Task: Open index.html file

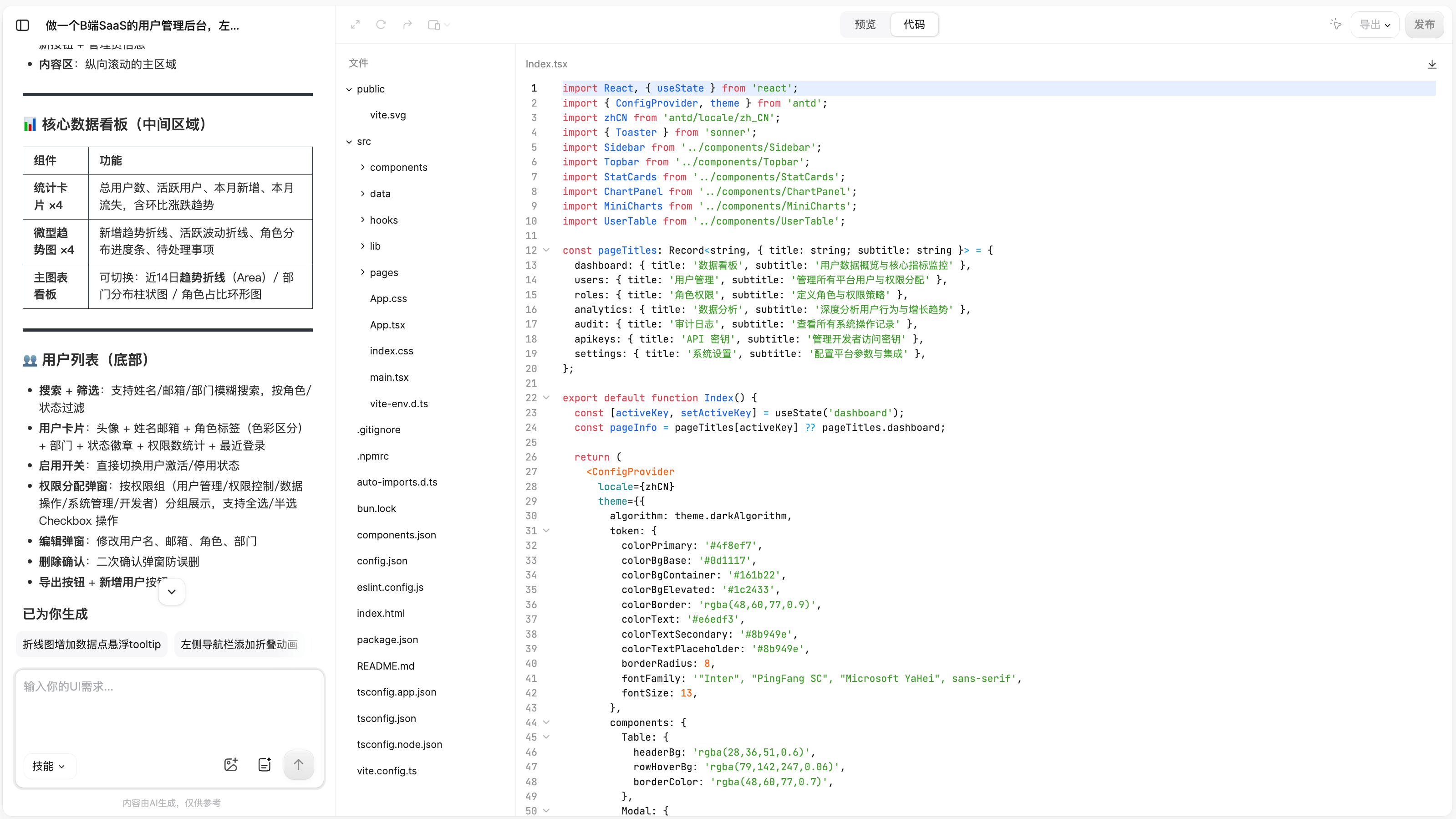Action: pos(381,613)
